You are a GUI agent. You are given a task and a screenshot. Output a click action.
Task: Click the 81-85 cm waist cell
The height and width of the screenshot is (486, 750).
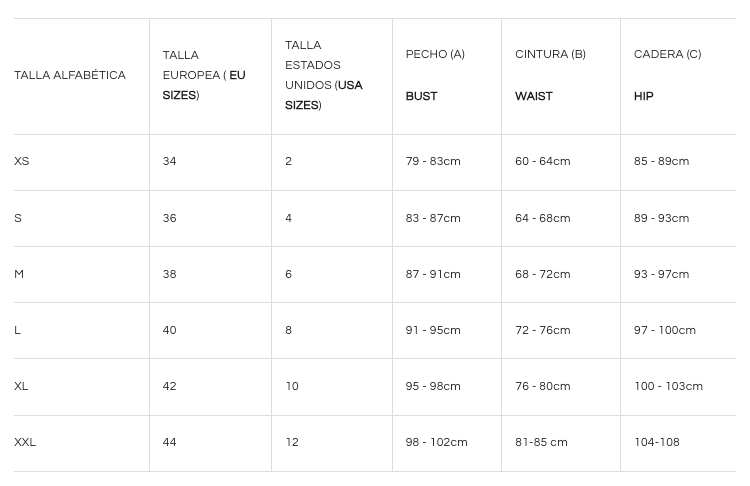click(541, 442)
